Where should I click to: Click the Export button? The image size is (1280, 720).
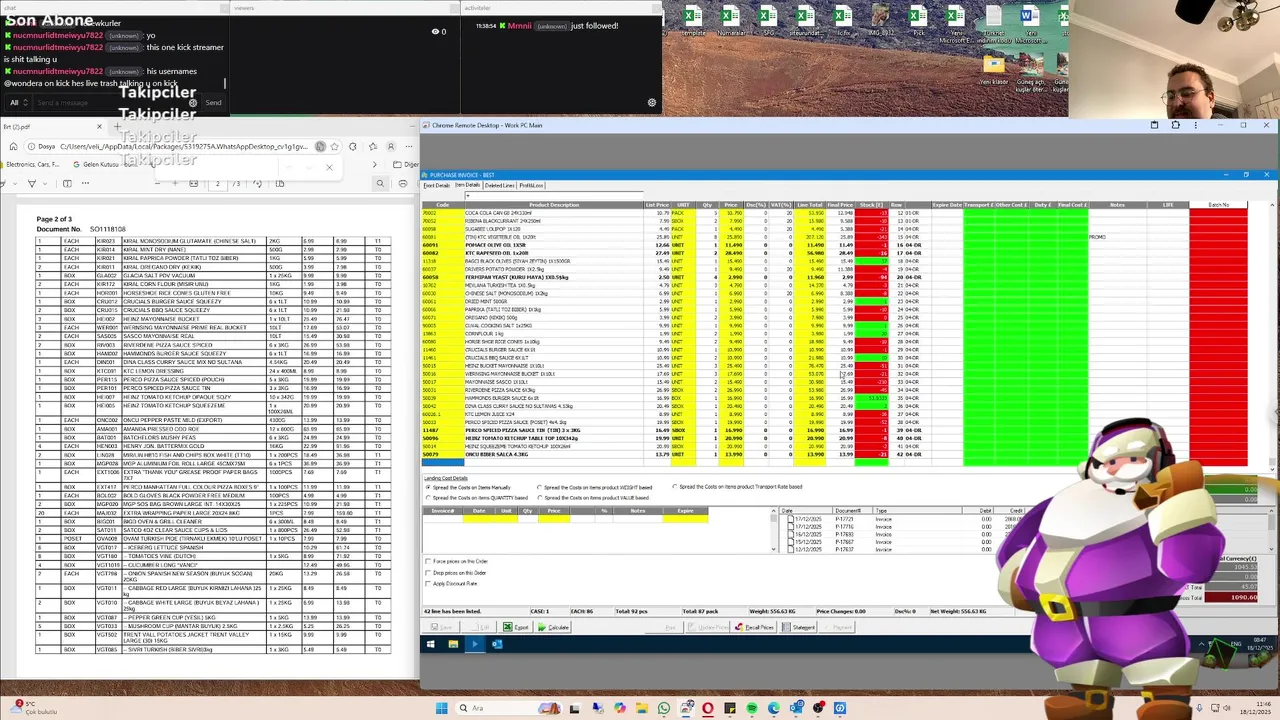[x=515, y=627]
